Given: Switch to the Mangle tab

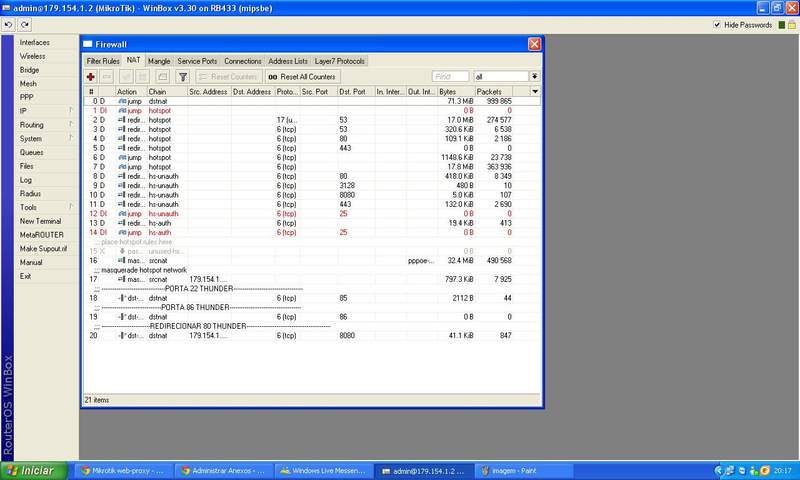Looking at the screenshot, I should (159, 61).
